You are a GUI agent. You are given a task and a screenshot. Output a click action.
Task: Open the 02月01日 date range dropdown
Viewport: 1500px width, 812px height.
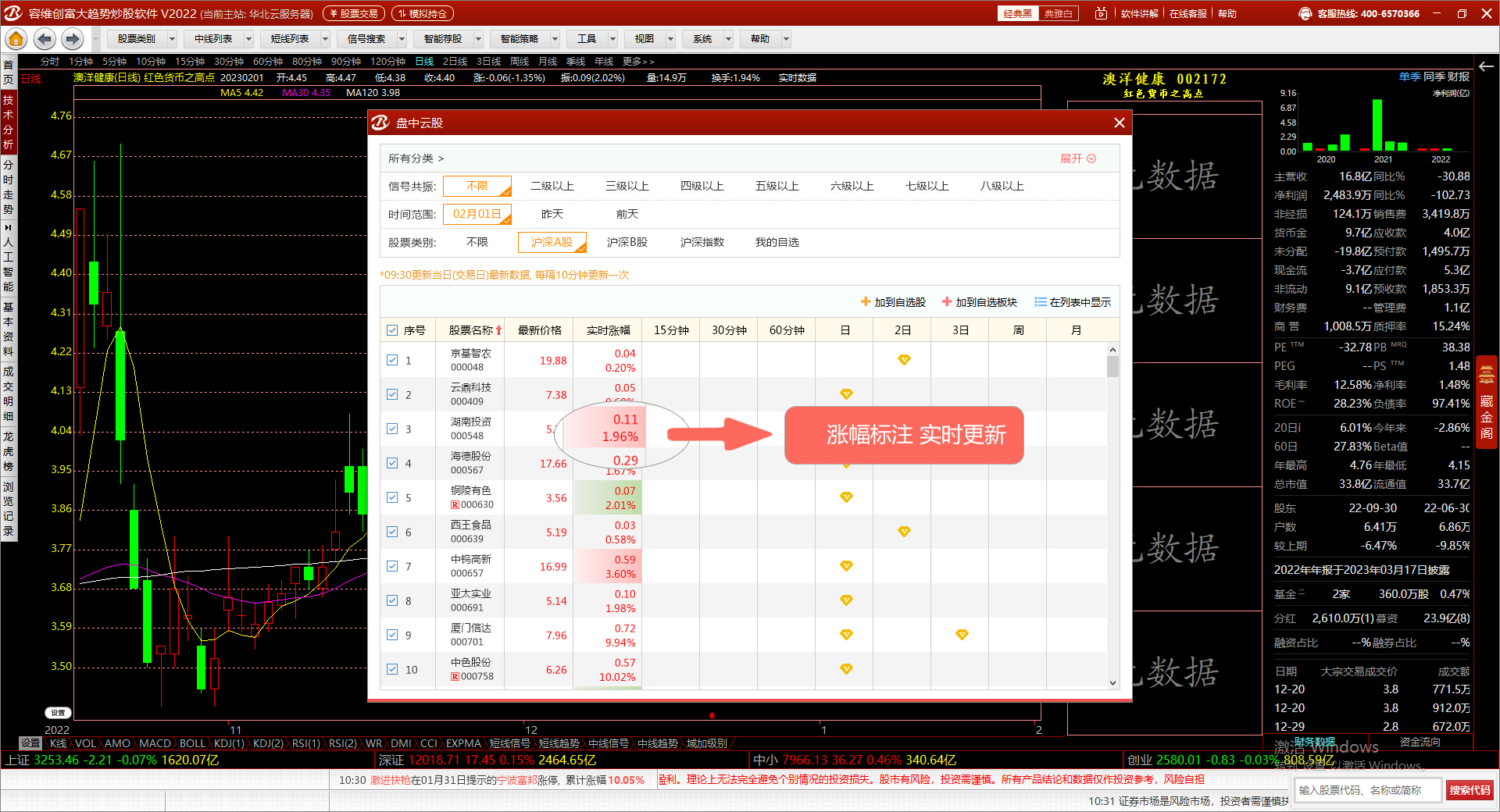(477, 214)
